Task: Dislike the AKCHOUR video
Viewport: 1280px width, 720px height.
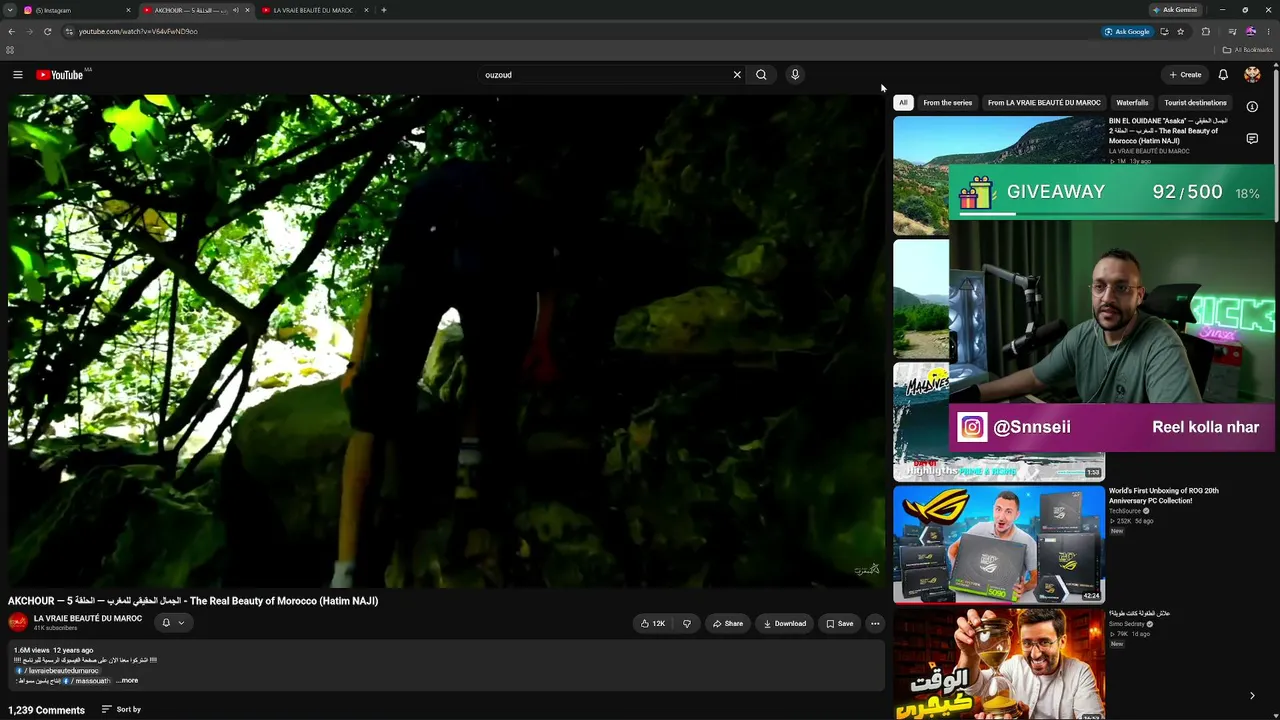Action: (x=686, y=624)
